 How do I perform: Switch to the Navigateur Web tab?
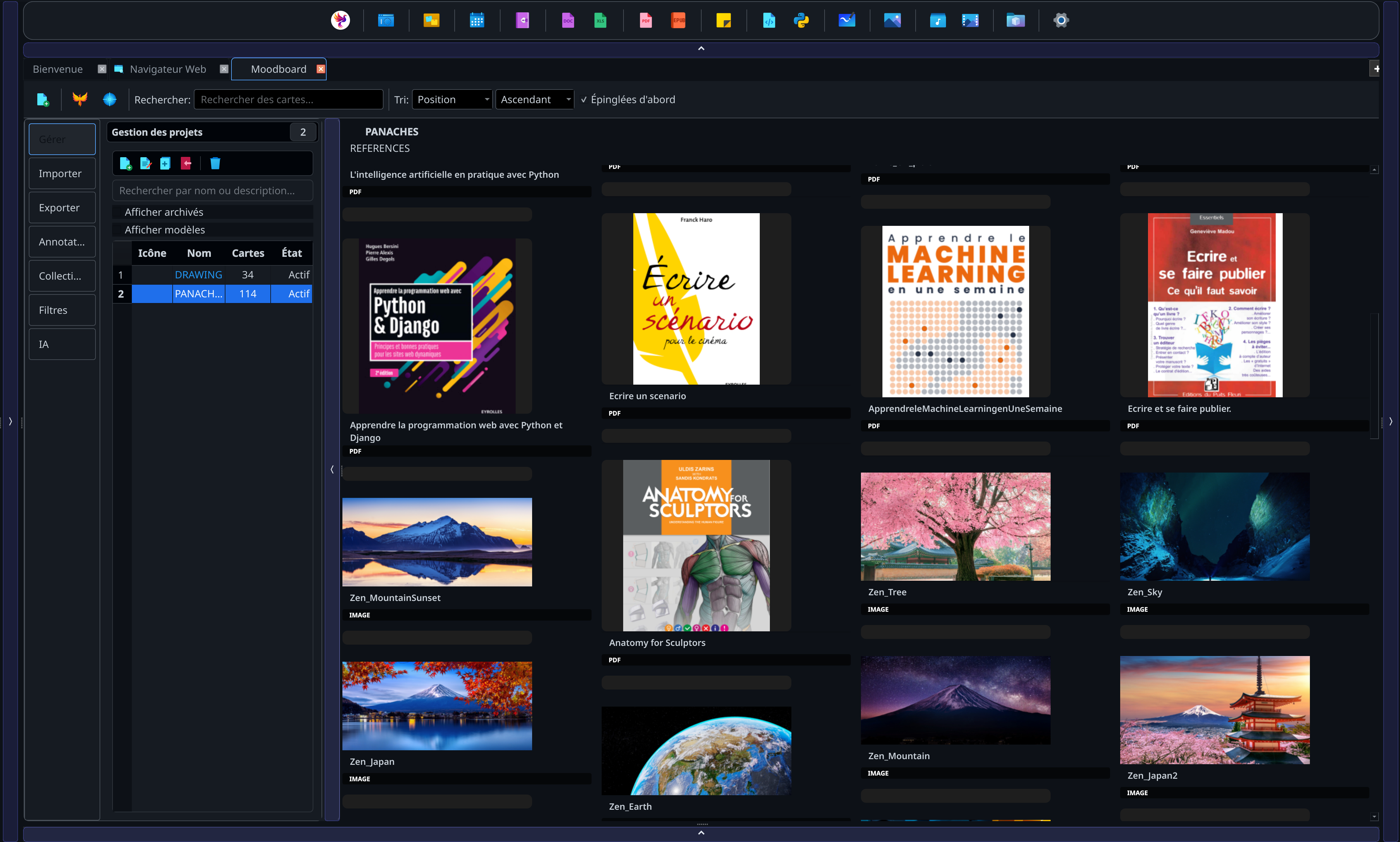pyautogui.click(x=168, y=69)
